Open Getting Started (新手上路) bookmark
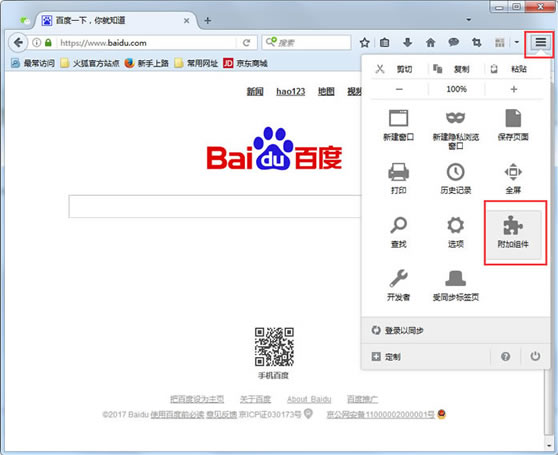 [147, 63]
